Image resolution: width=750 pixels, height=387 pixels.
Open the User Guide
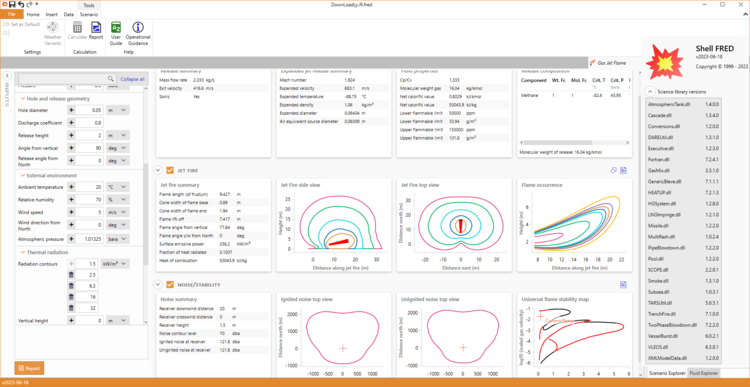pyautogui.click(x=116, y=33)
